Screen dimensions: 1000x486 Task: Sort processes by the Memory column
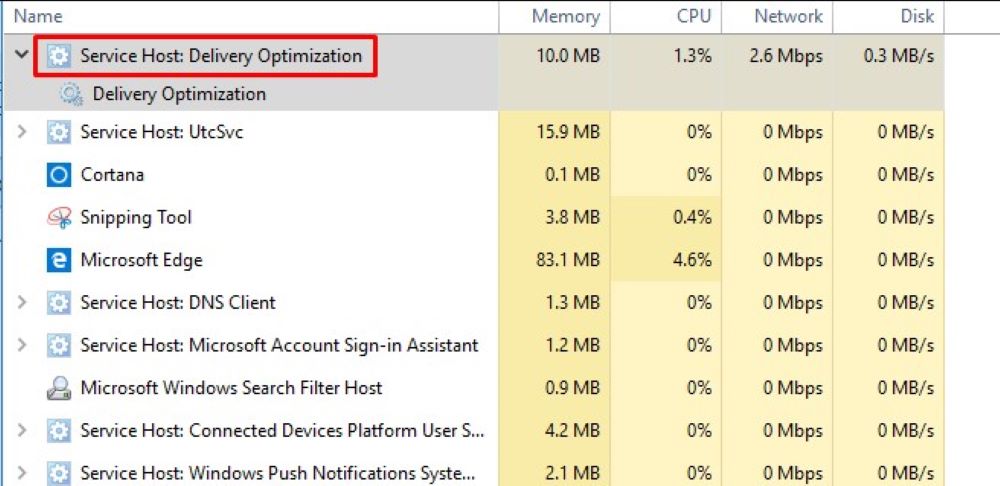[x=565, y=16]
